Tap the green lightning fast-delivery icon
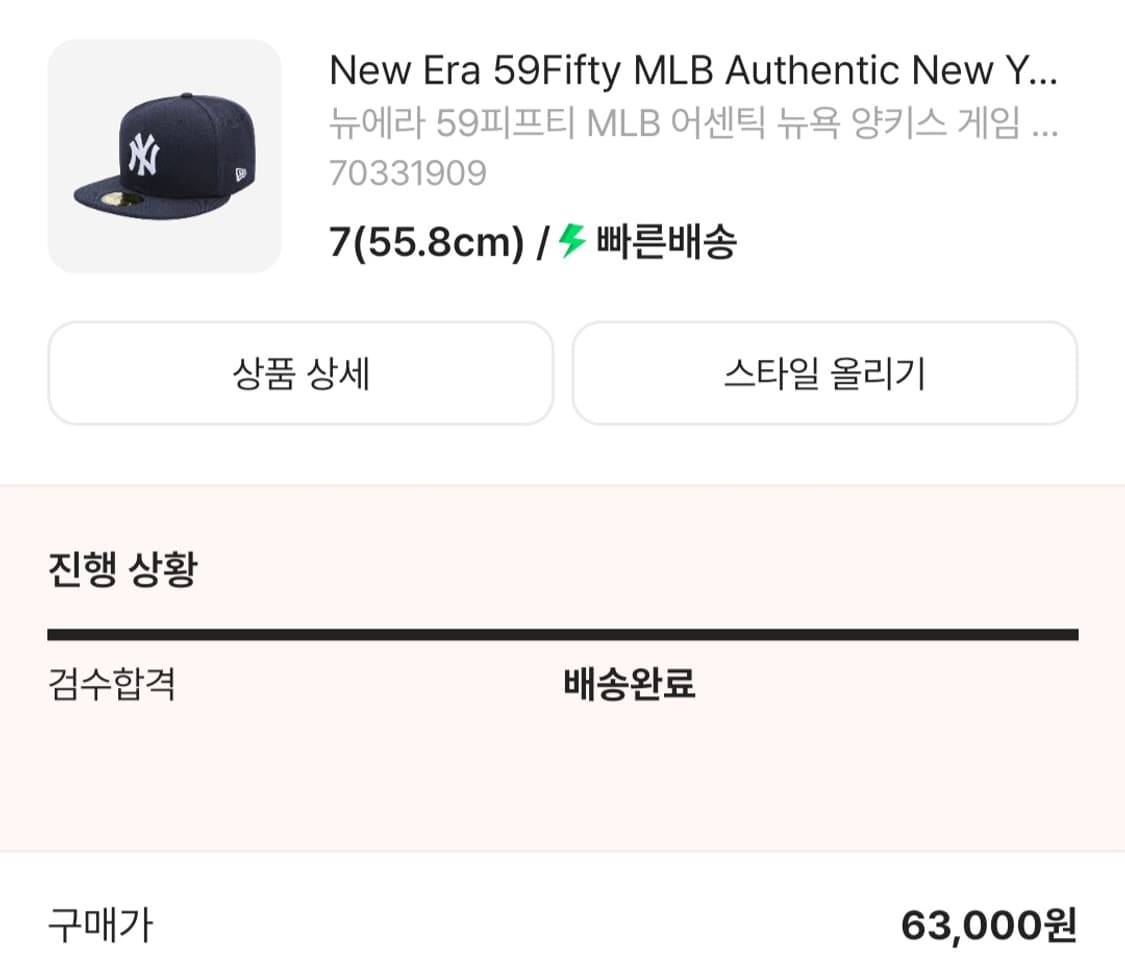Screen dimensions: 1125x968 pos(572,241)
